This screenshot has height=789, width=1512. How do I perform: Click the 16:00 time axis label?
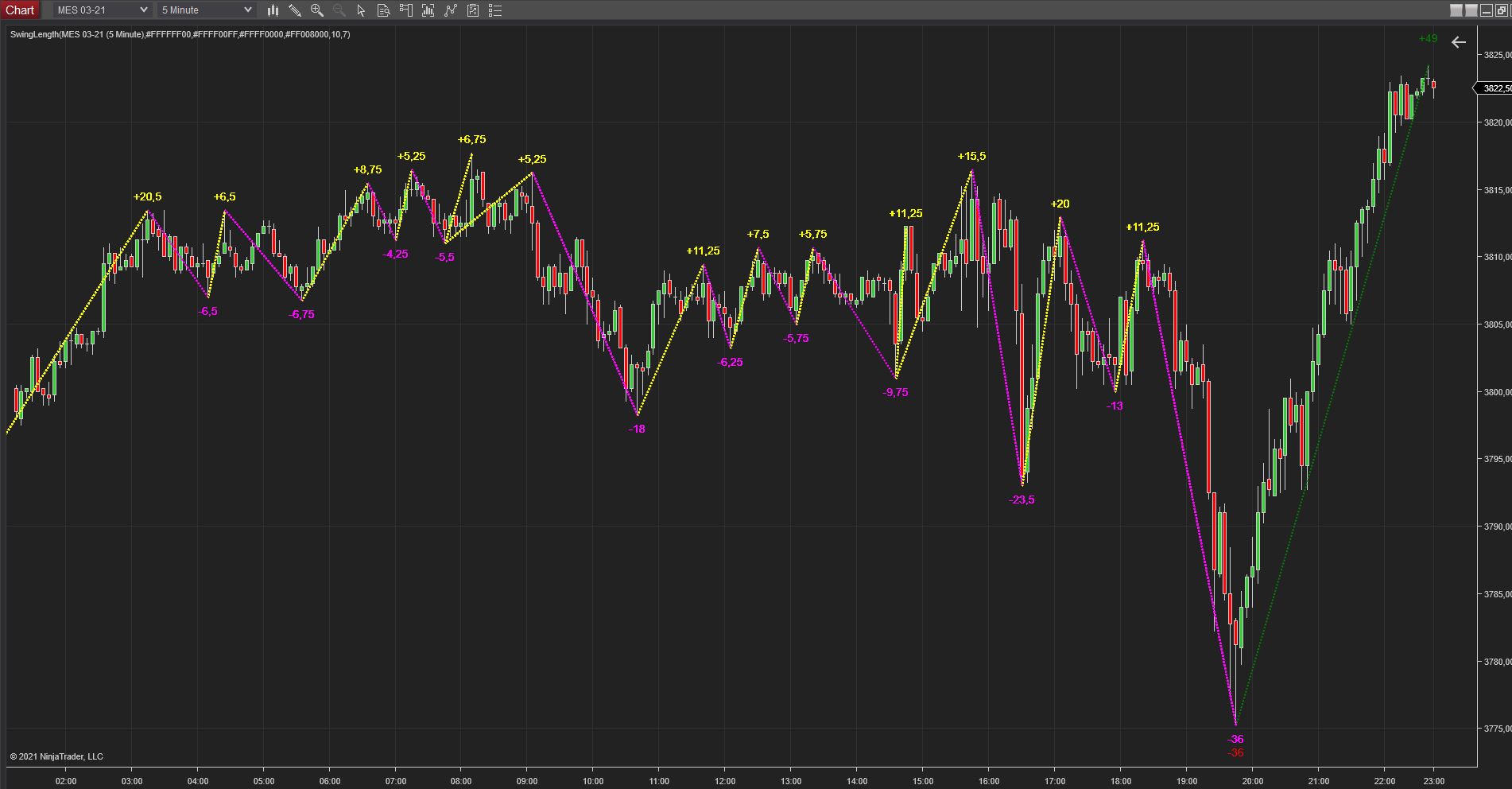tap(988, 781)
